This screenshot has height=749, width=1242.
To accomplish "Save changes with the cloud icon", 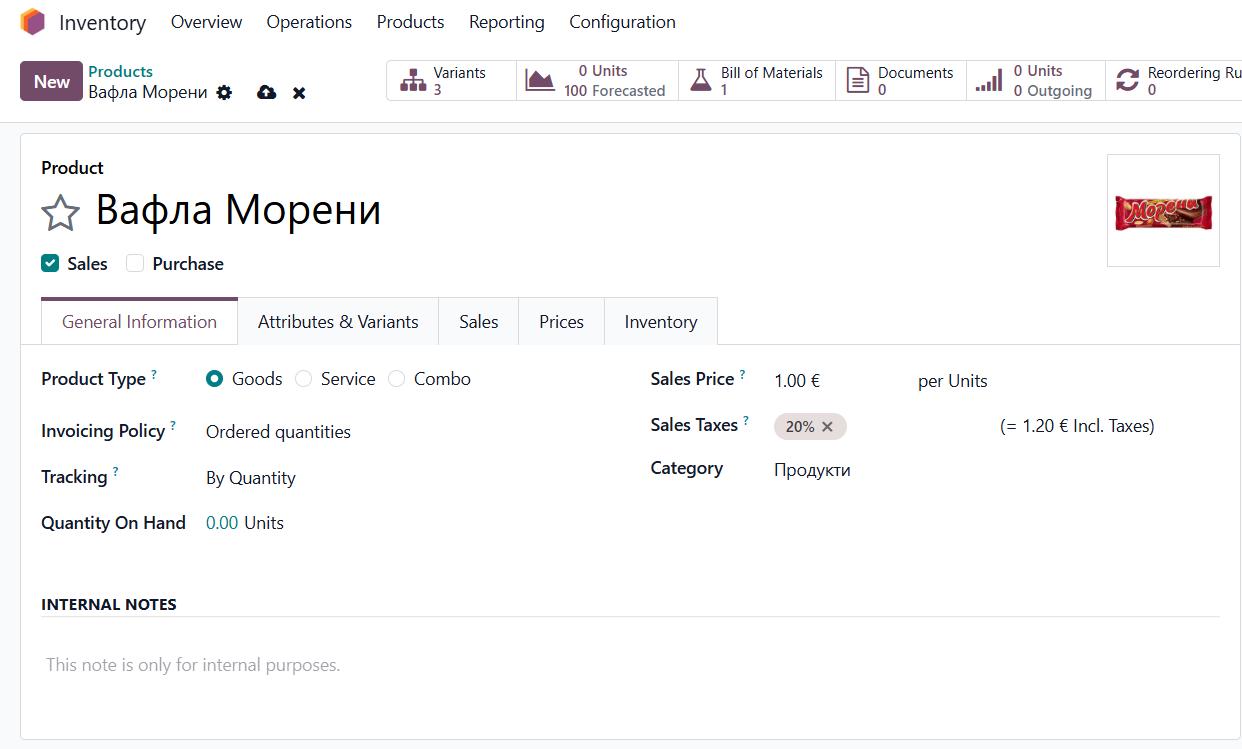I will [265, 92].
